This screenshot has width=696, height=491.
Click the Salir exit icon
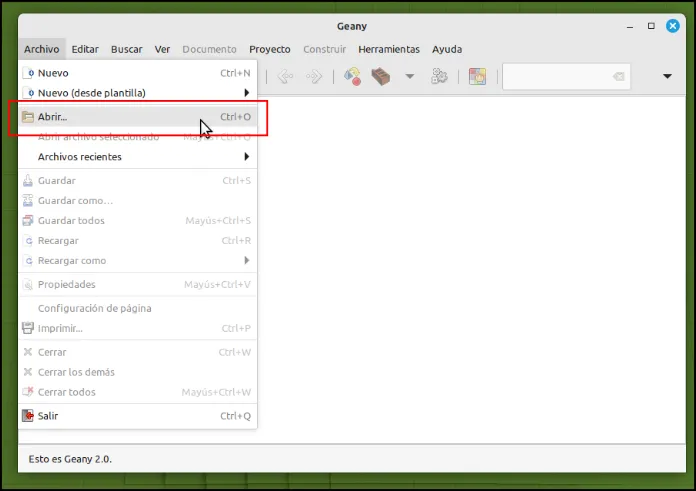click(28, 416)
